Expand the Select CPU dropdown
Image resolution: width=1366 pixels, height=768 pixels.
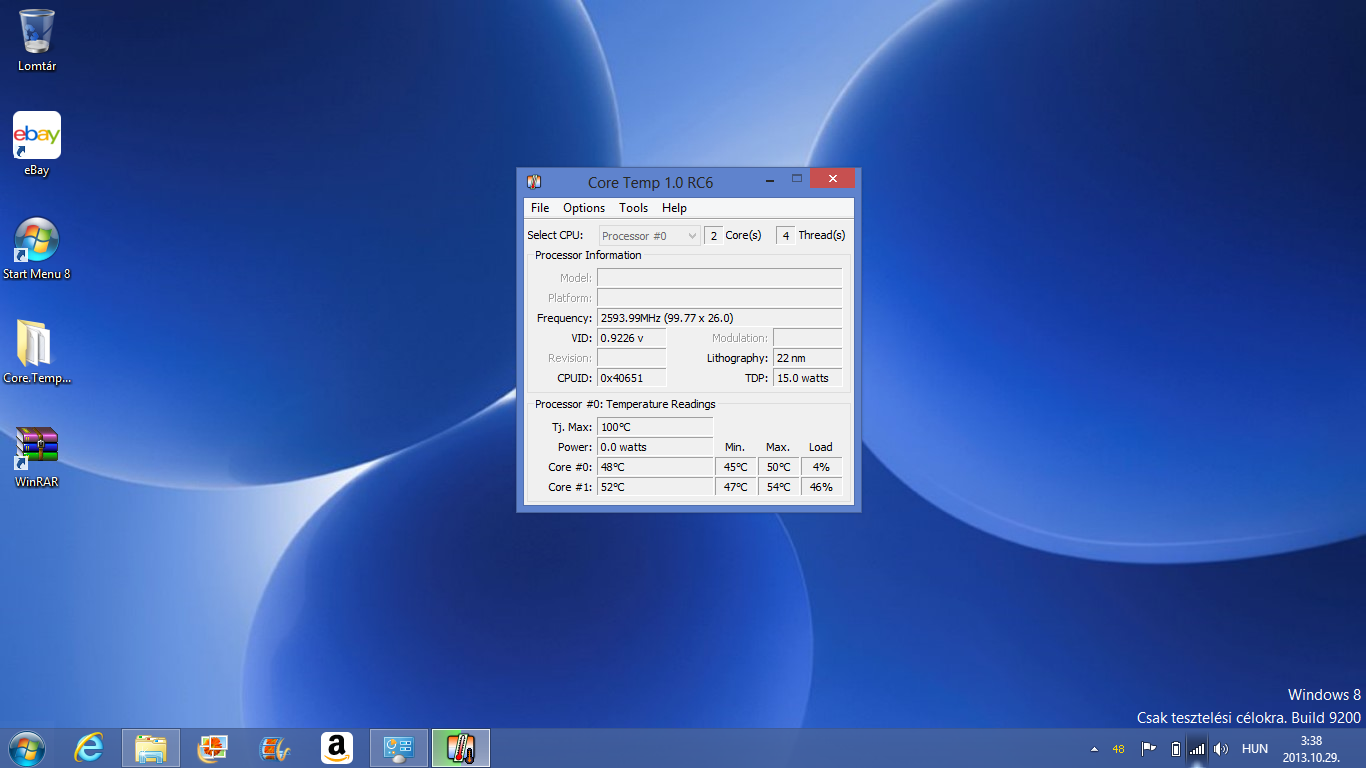click(x=650, y=236)
